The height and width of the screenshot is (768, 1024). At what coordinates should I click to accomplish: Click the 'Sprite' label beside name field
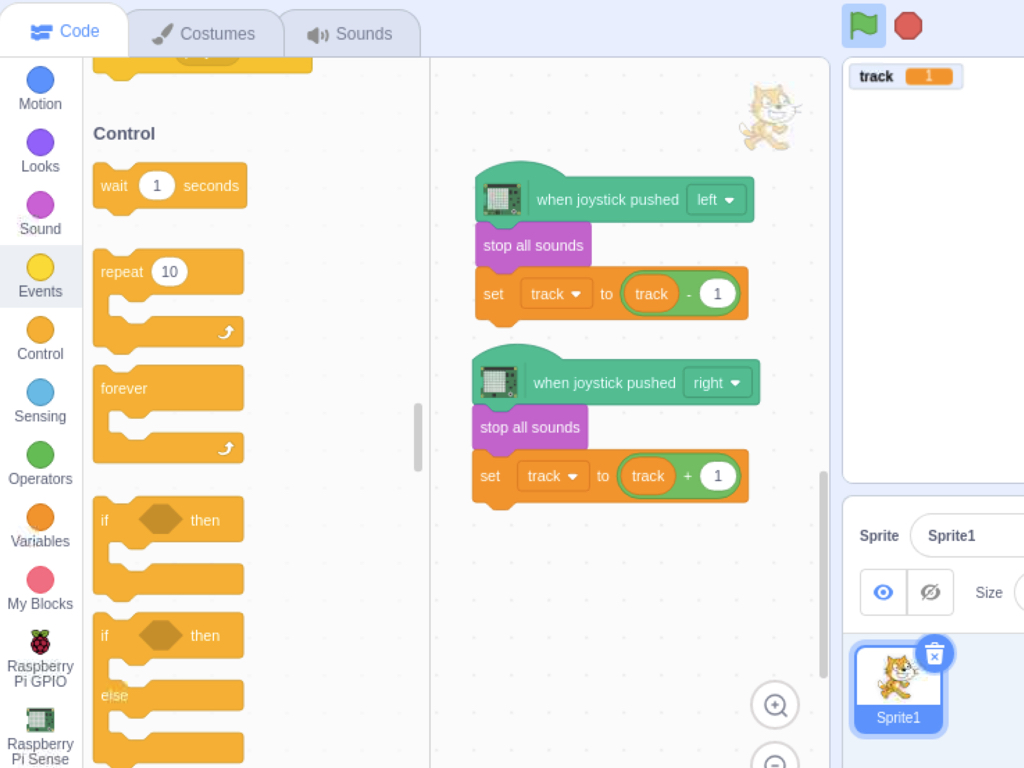[879, 536]
